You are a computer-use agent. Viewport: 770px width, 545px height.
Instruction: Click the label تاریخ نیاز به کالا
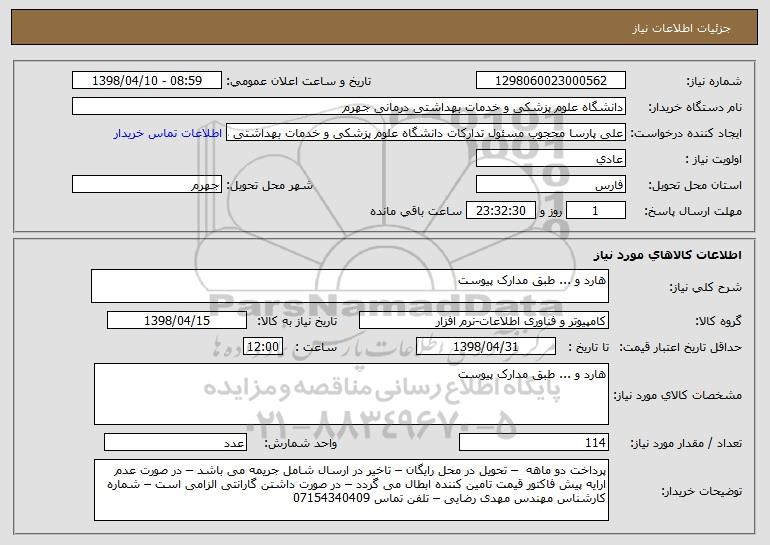297,322
